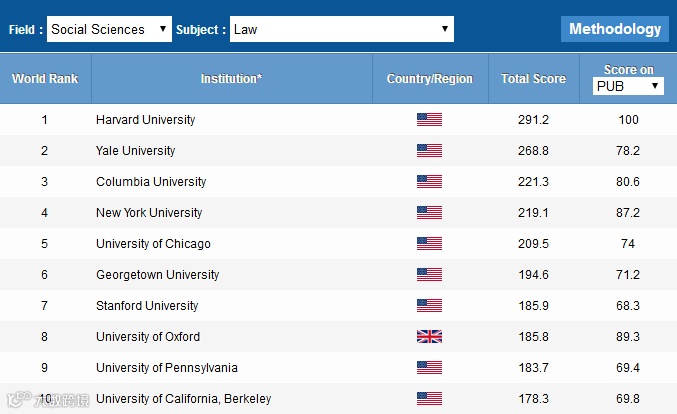The image size is (677, 414).
Task: Click the flag next to Columbia University
Action: tap(429, 182)
